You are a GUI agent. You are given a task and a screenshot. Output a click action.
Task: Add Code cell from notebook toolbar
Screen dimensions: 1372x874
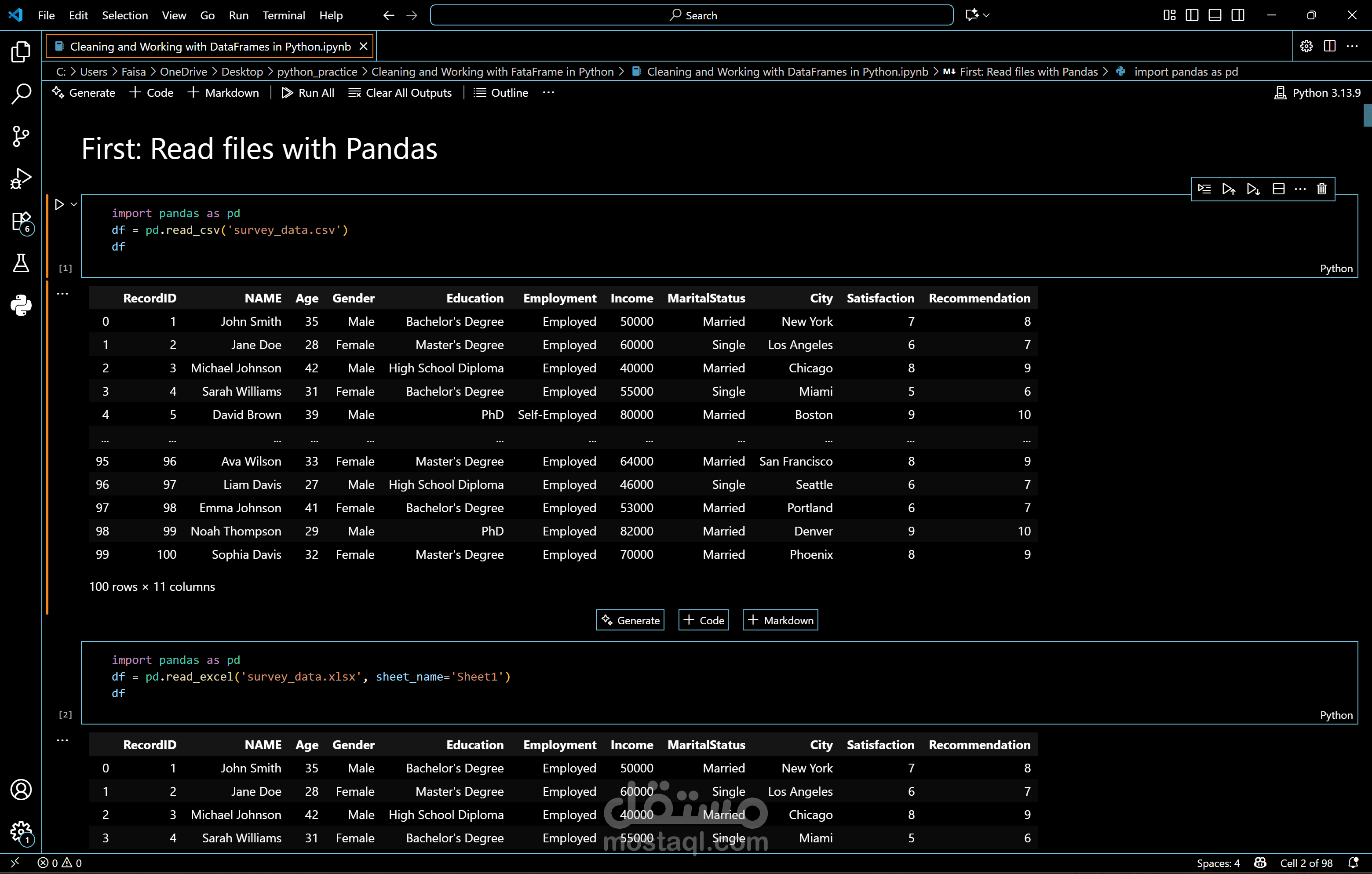click(x=152, y=92)
